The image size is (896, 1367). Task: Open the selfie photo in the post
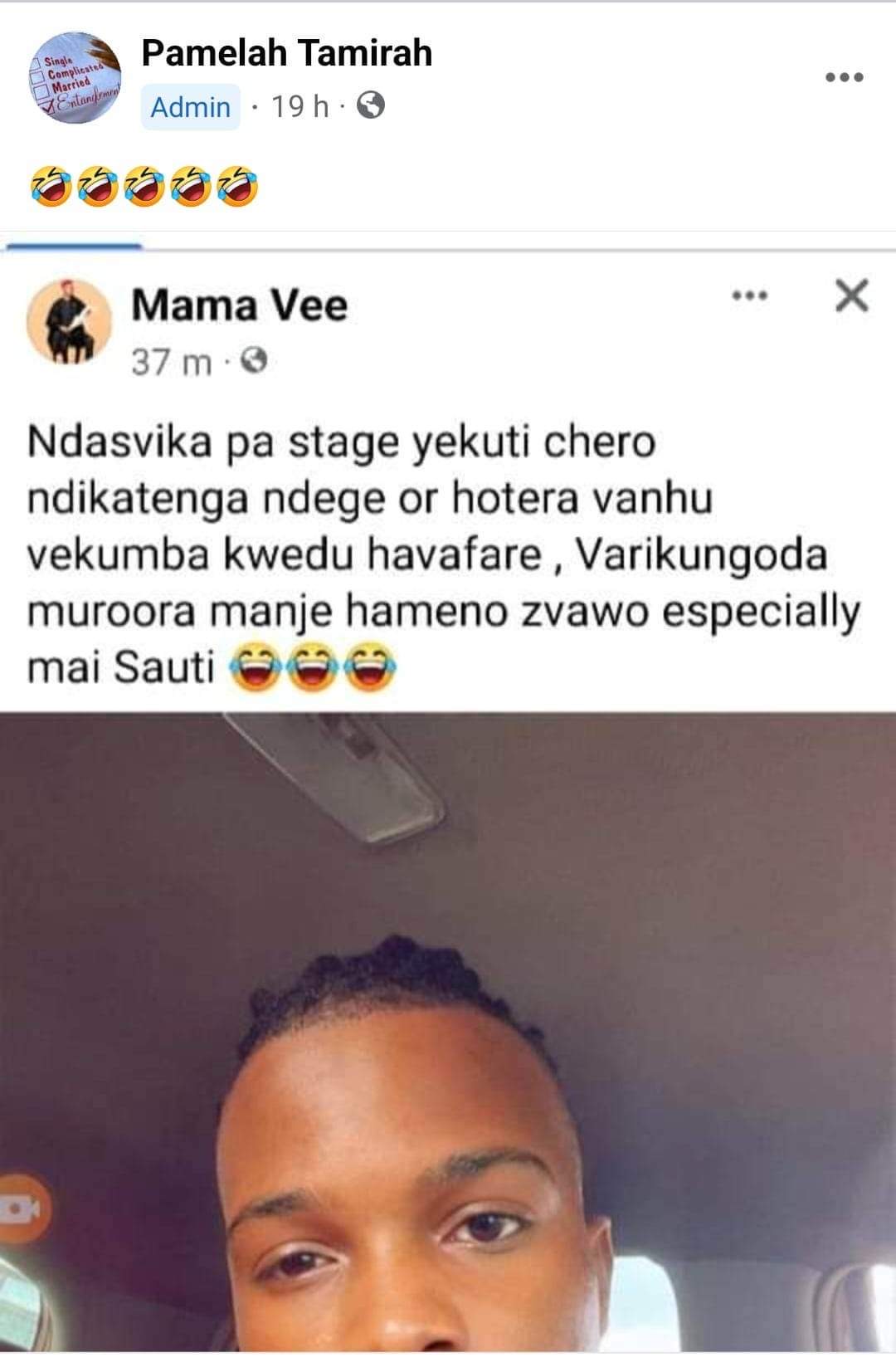pos(448,1037)
